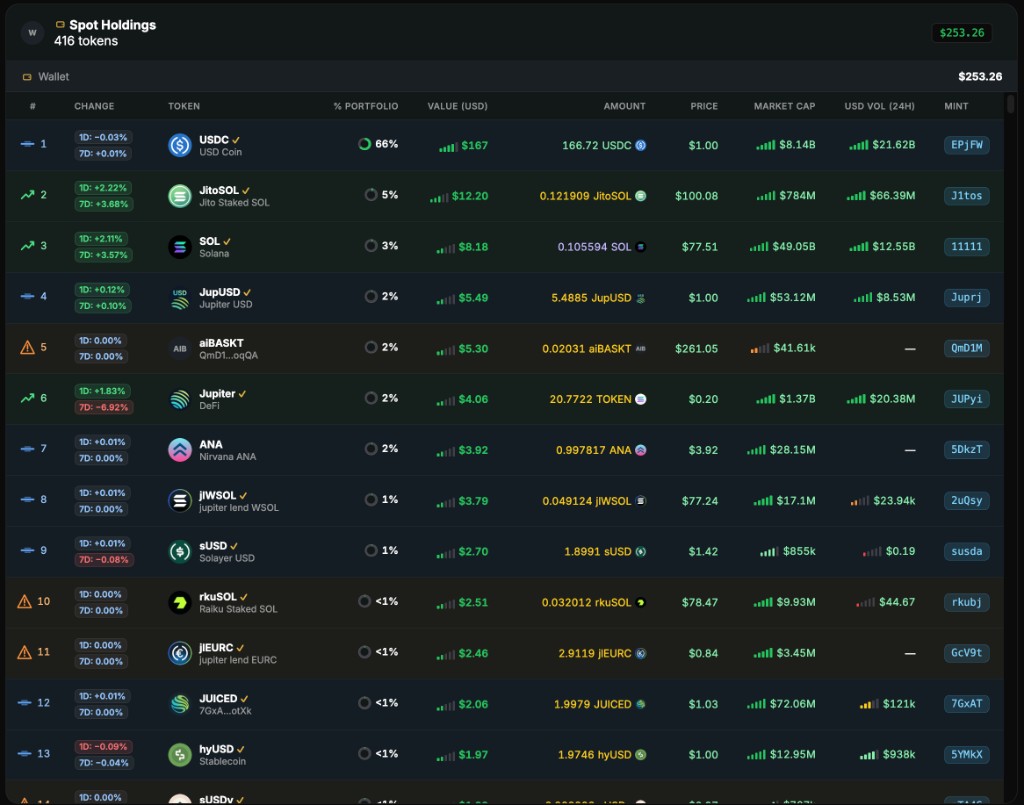Click the 7D: -0.08% badge for sUSD
Screen dimensions: 1024x805
point(103,560)
